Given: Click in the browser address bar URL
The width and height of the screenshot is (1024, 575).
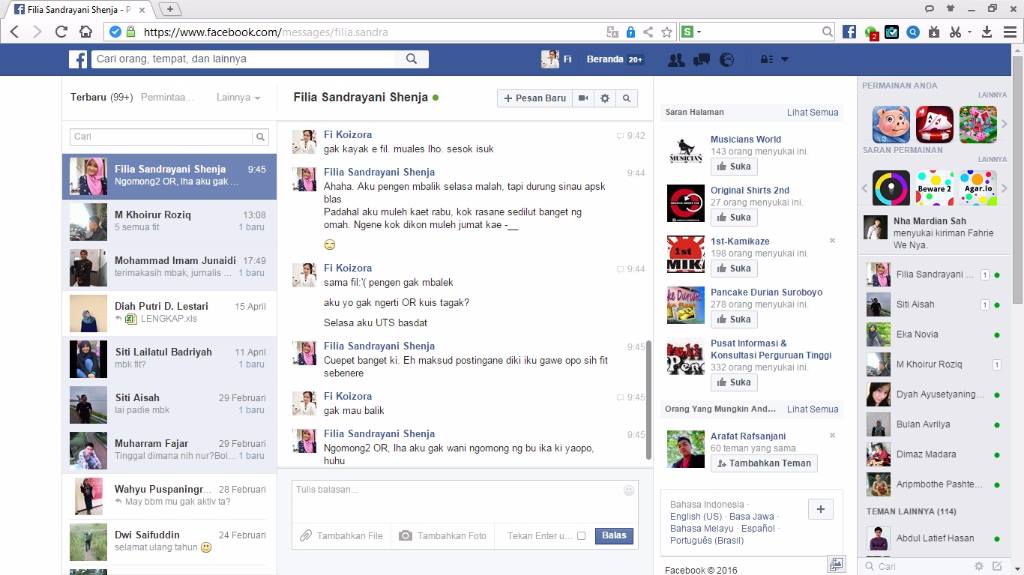Looking at the screenshot, I should pos(266,32).
